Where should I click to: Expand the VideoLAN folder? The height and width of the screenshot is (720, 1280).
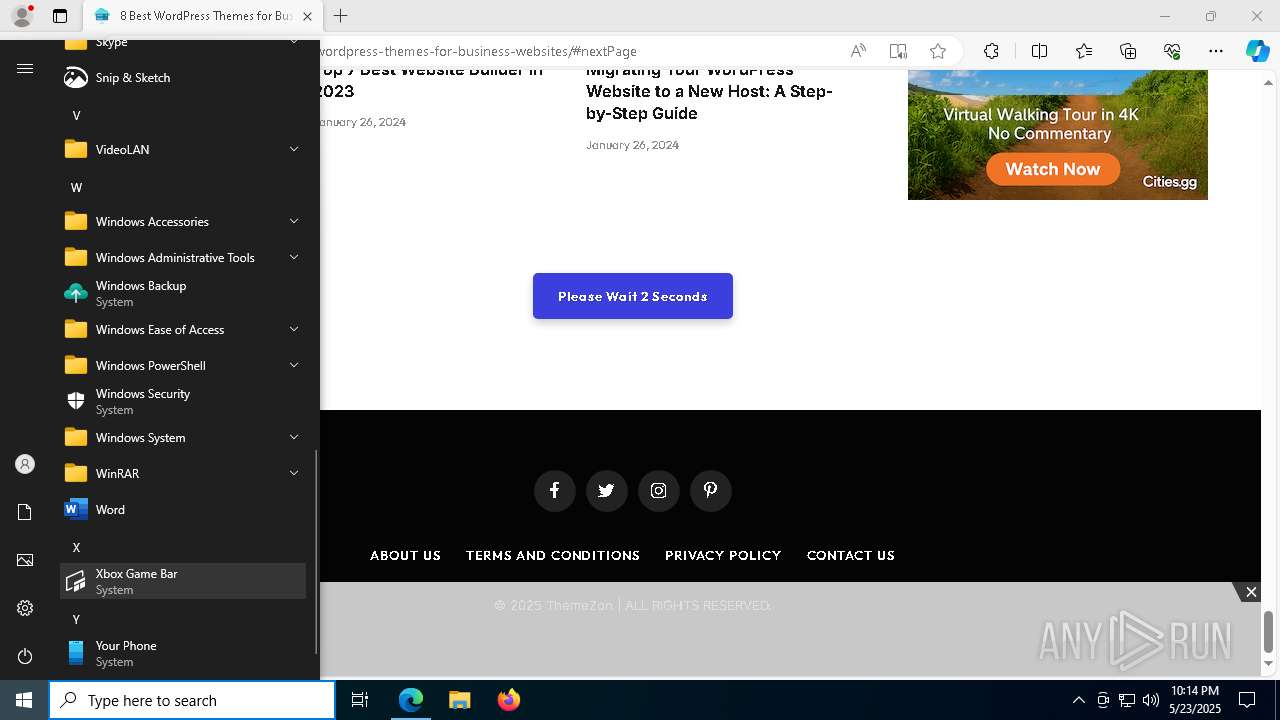tap(183, 149)
